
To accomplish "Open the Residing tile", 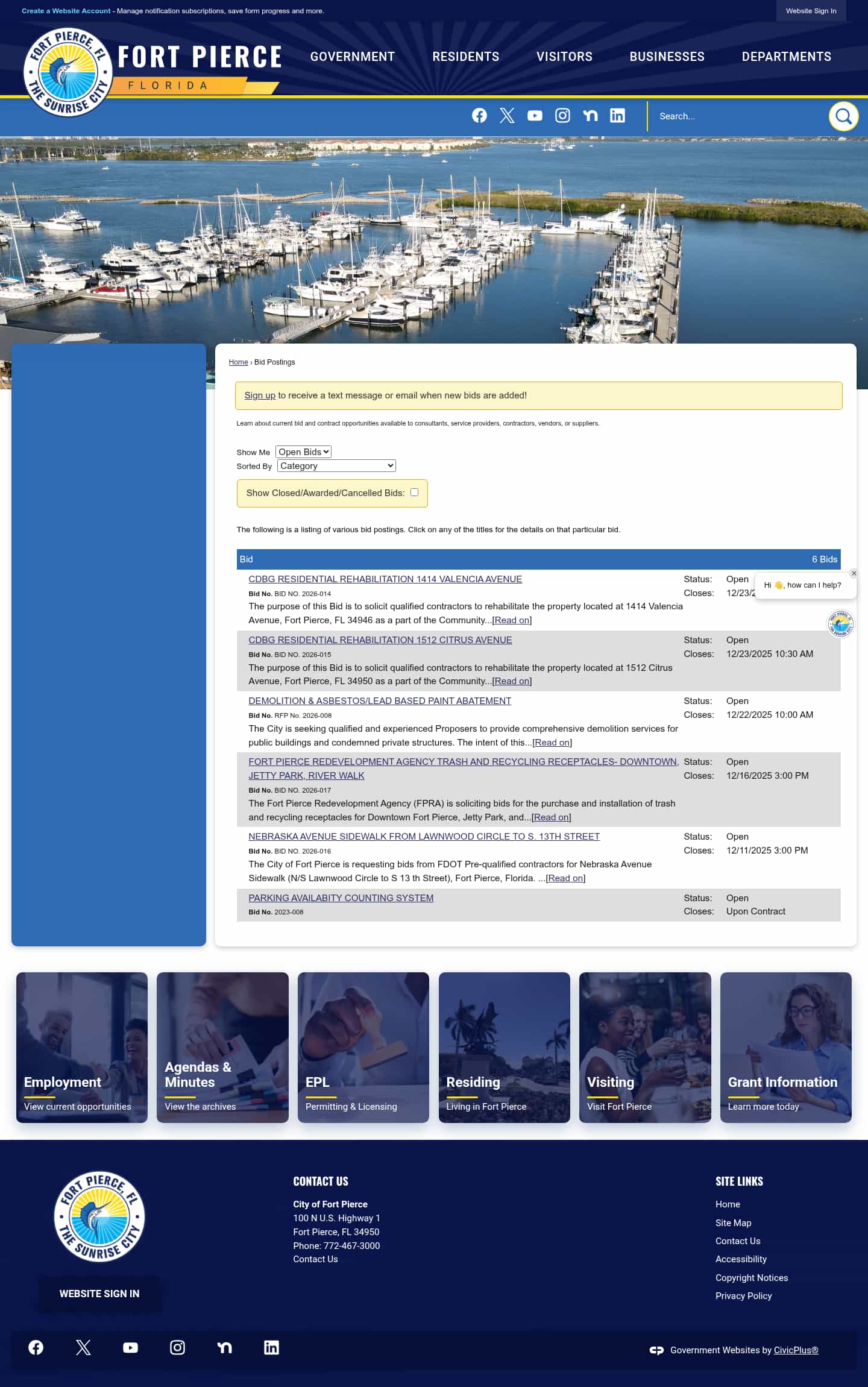I will tap(505, 1047).
